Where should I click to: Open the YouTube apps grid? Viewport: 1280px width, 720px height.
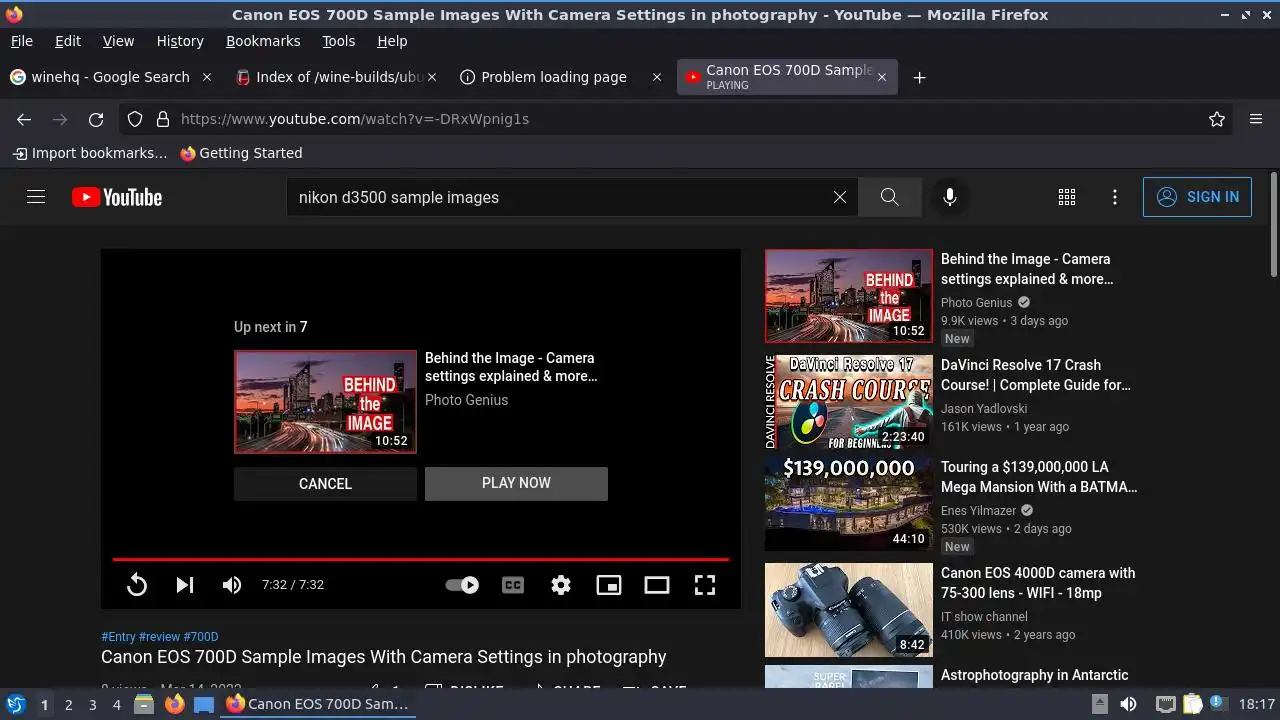coord(1067,197)
